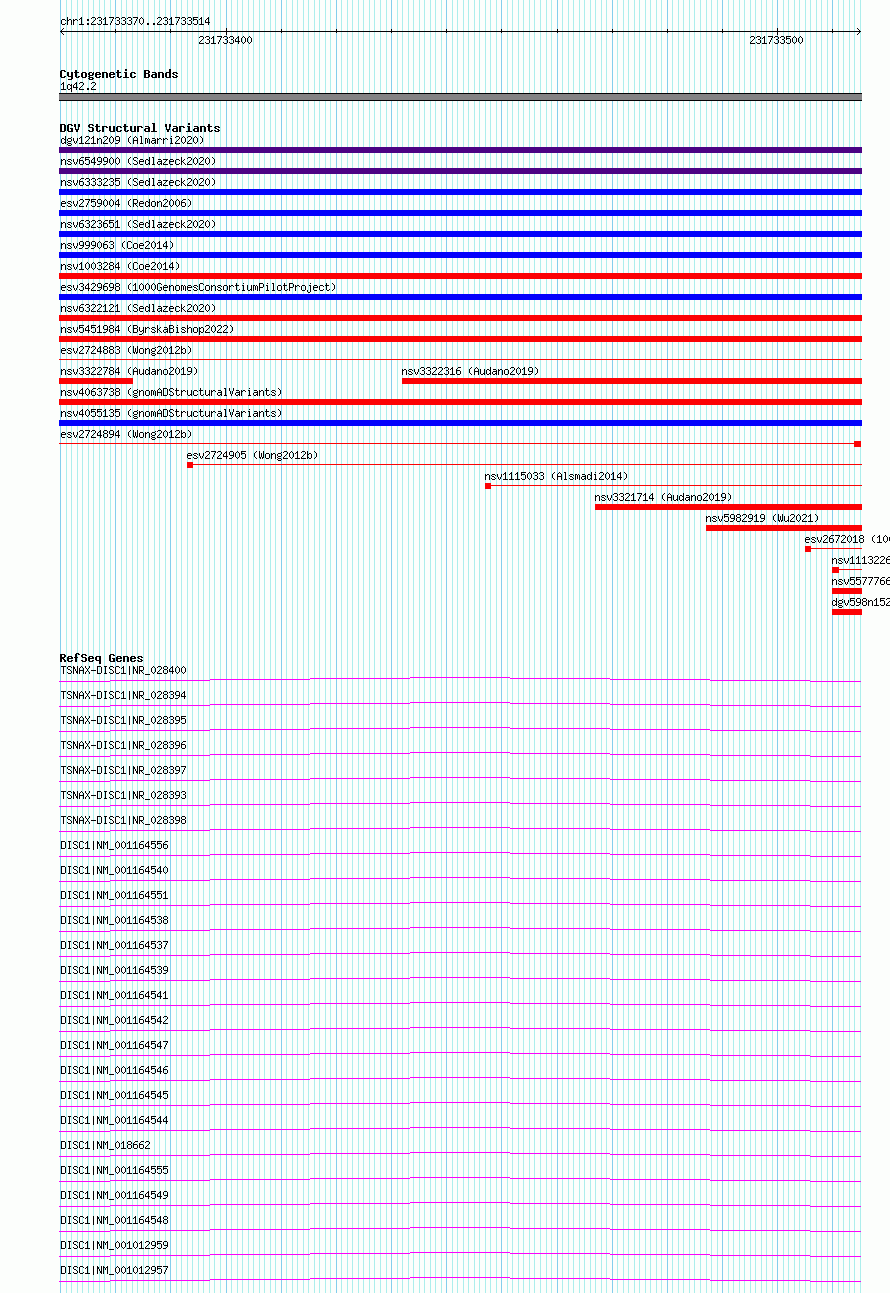This screenshot has width=890, height=1293.
Task: Click the red start marker of nsv1115033
Action: point(488,486)
